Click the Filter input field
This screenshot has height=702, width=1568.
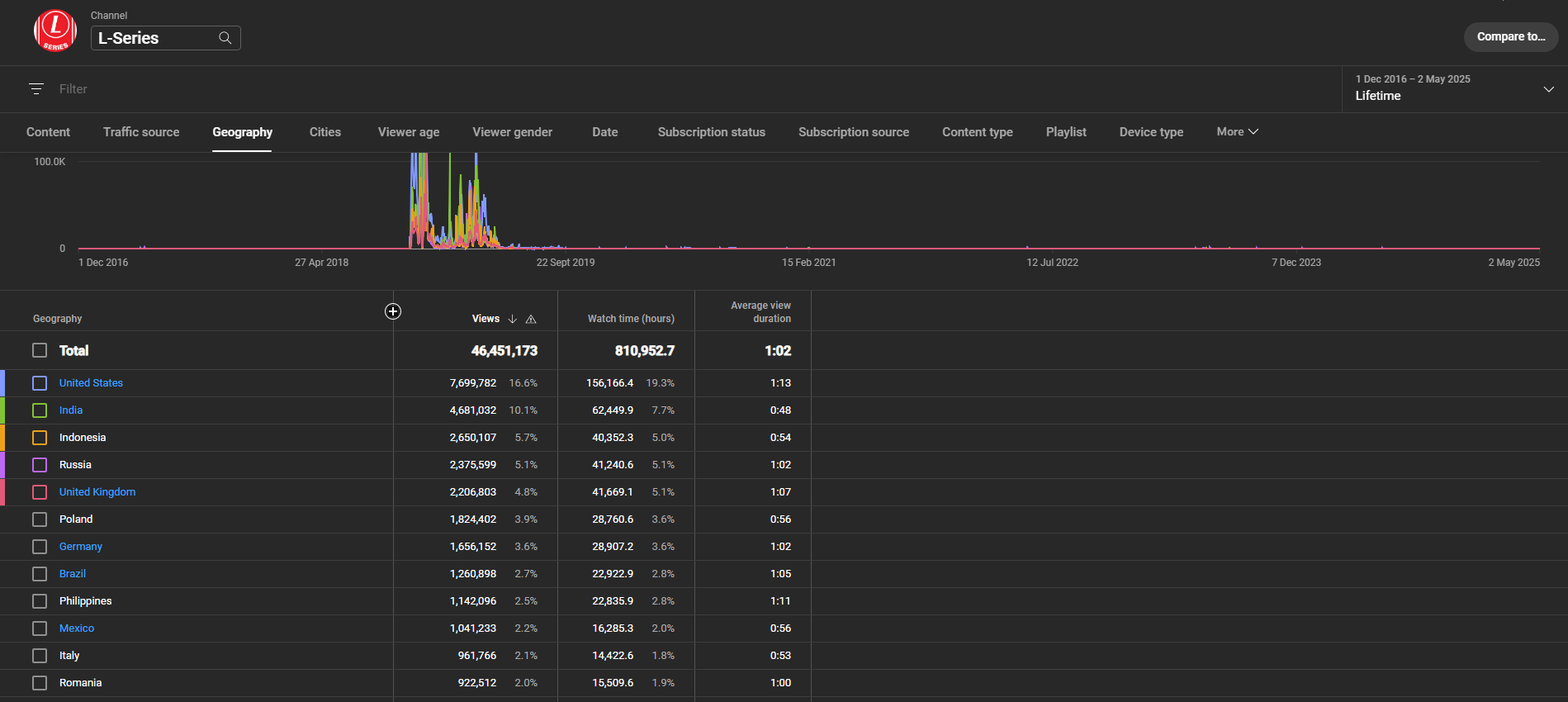pyautogui.click(x=694, y=89)
